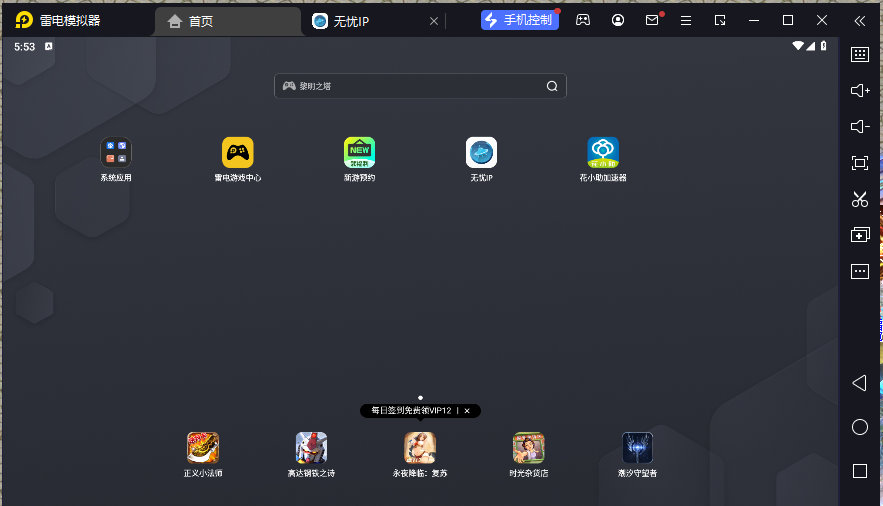Collapse the right sidebar with the double arrow
Image resolution: width=883 pixels, height=506 pixels.
[x=859, y=21]
